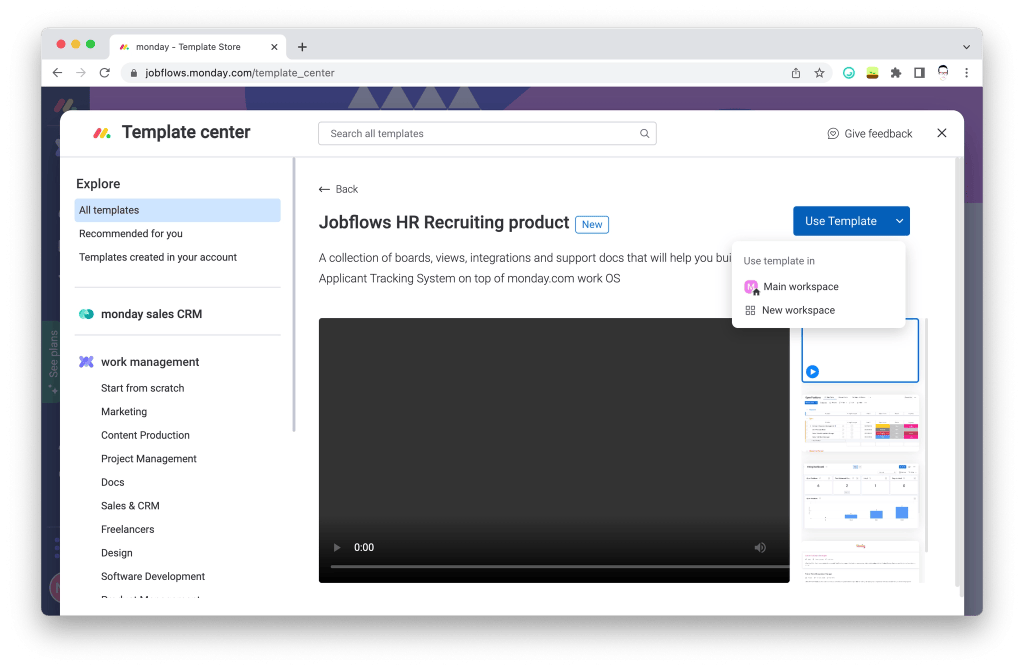The height and width of the screenshot is (670, 1024).
Task: Open work management category
Action: click(x=139, y=362)
